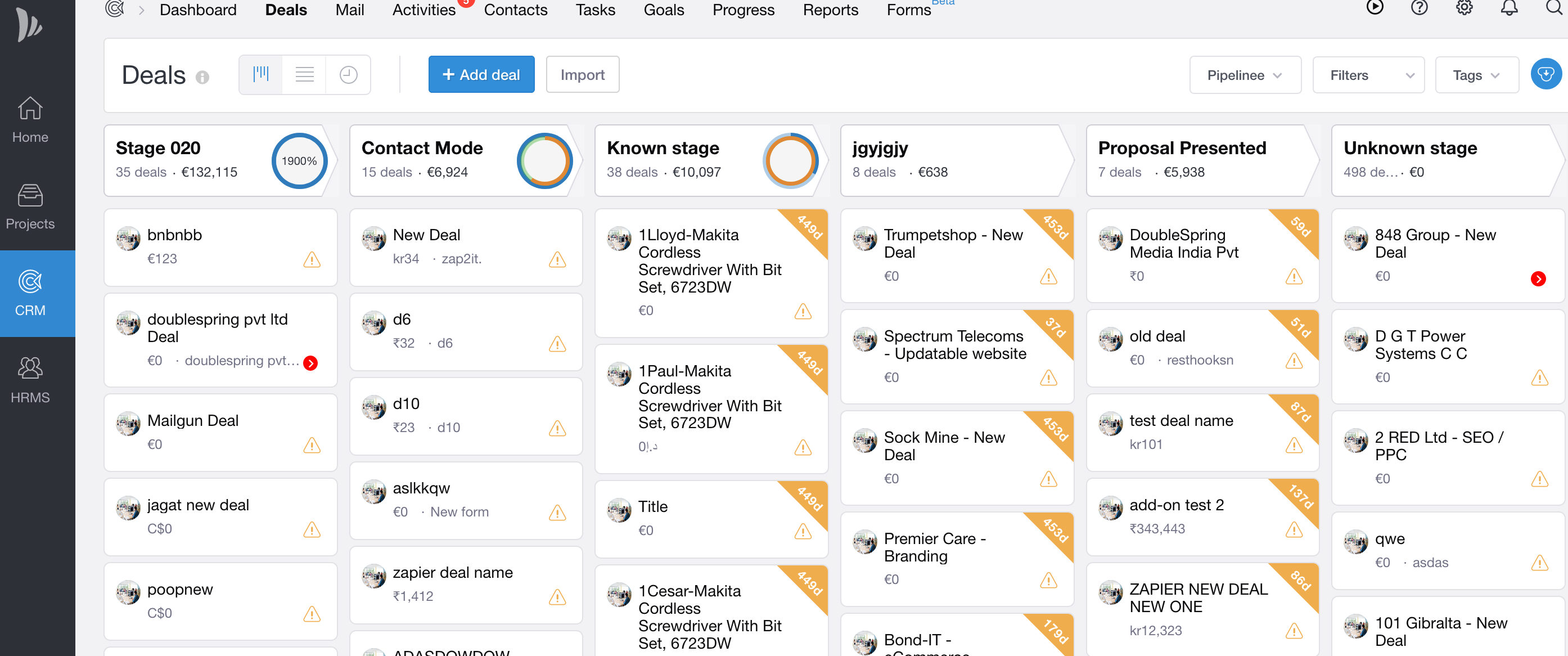Screen dimensions: 1568x656
Task: Click red arrow on doublespring pvt ltd Deal
Action: click(x=310, y=363)
